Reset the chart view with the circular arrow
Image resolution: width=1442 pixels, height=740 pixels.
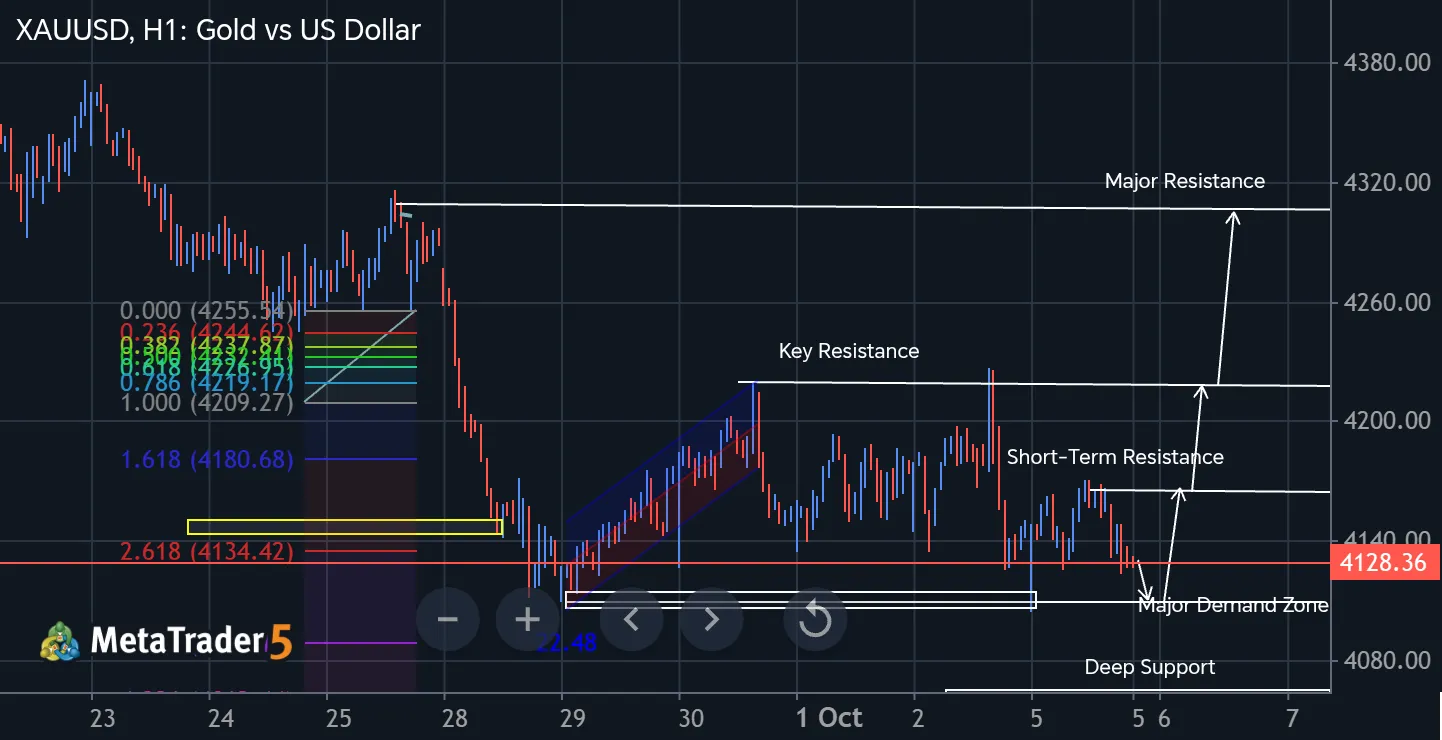pos(816,620)
